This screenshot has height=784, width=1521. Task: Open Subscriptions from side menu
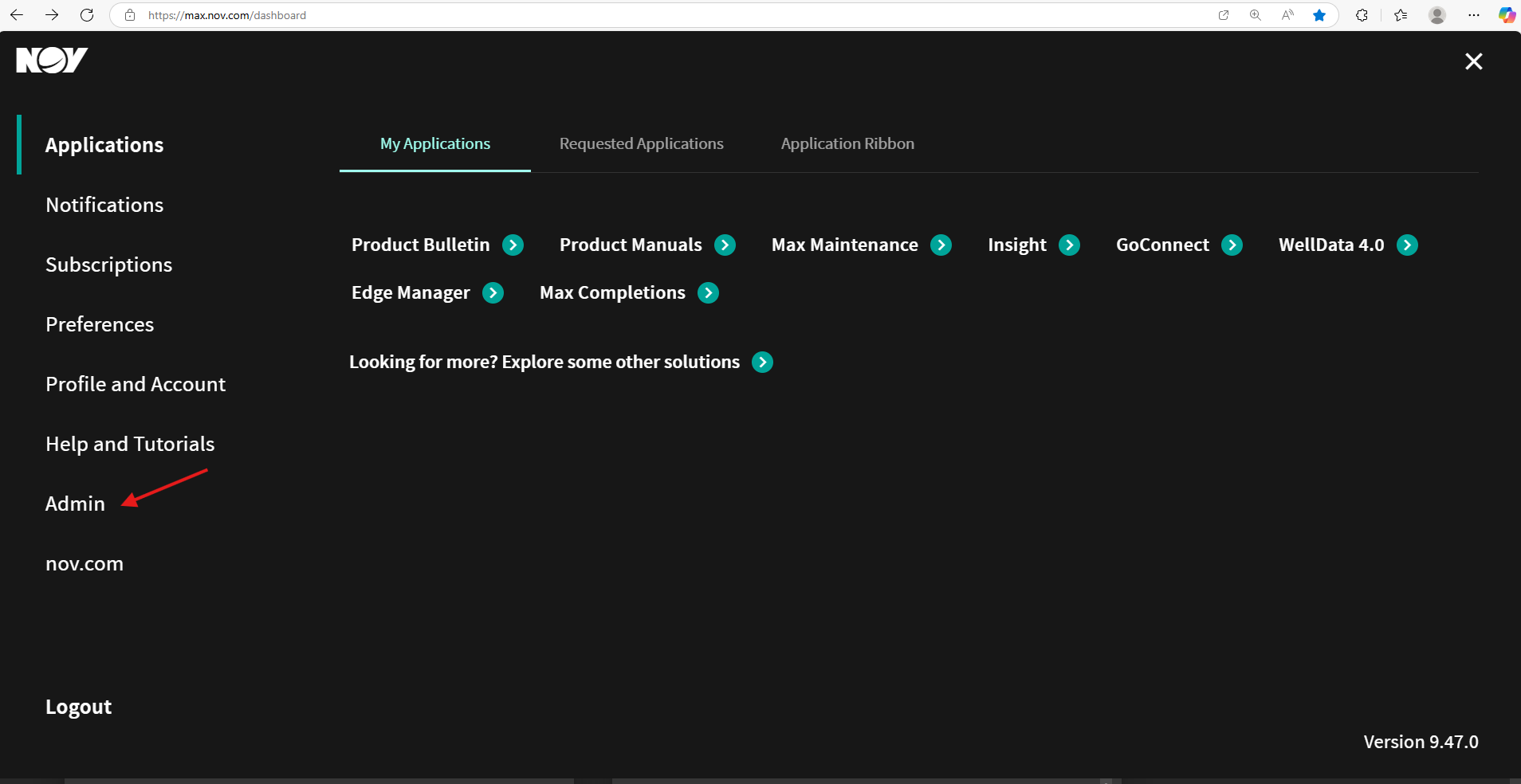[x=109, y=265]
